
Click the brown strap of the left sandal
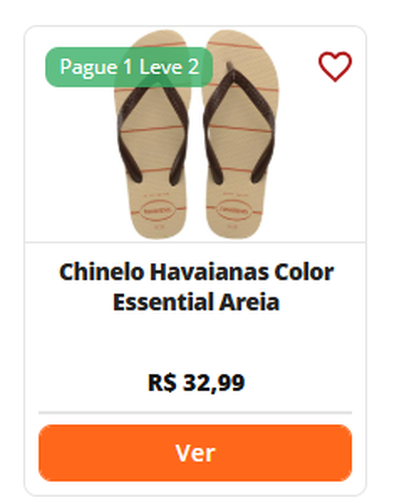click(x=152, y=132)
